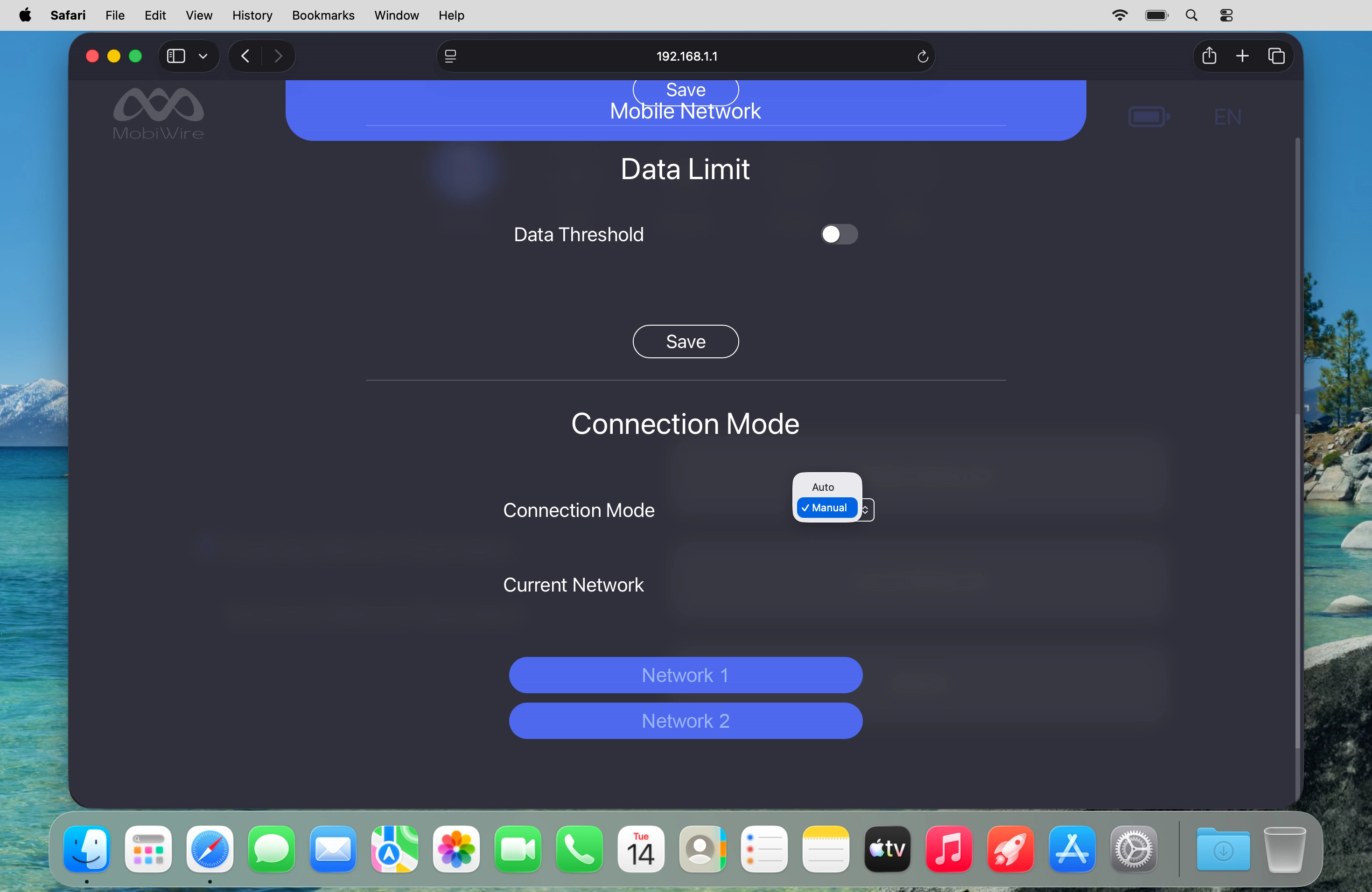Open the History menu

point(252,15)
